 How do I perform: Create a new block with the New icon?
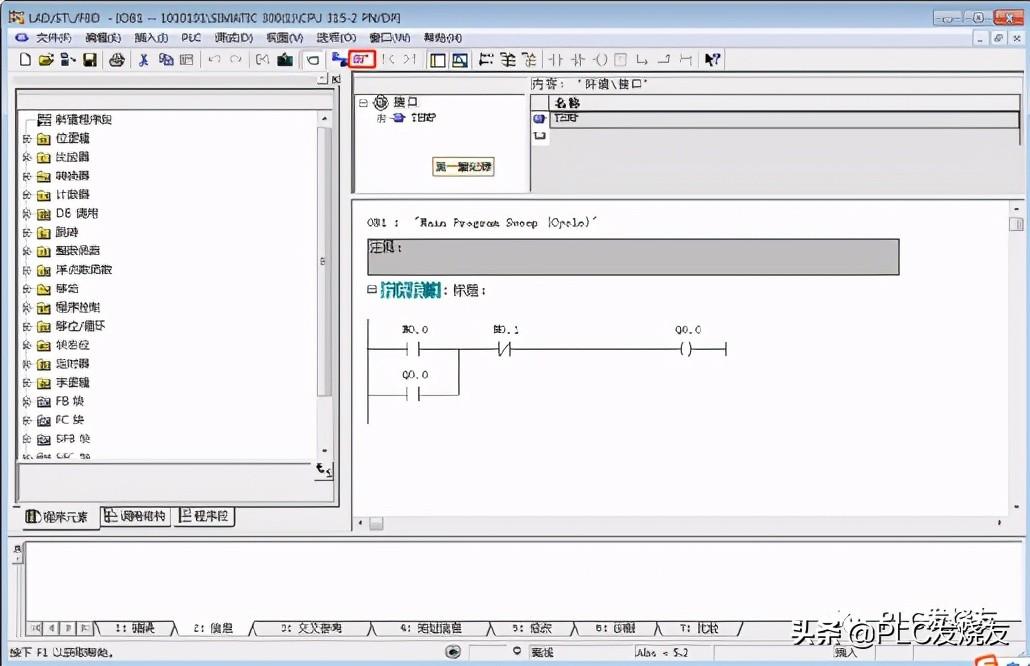pyautogui.click(x=25, y=60)
